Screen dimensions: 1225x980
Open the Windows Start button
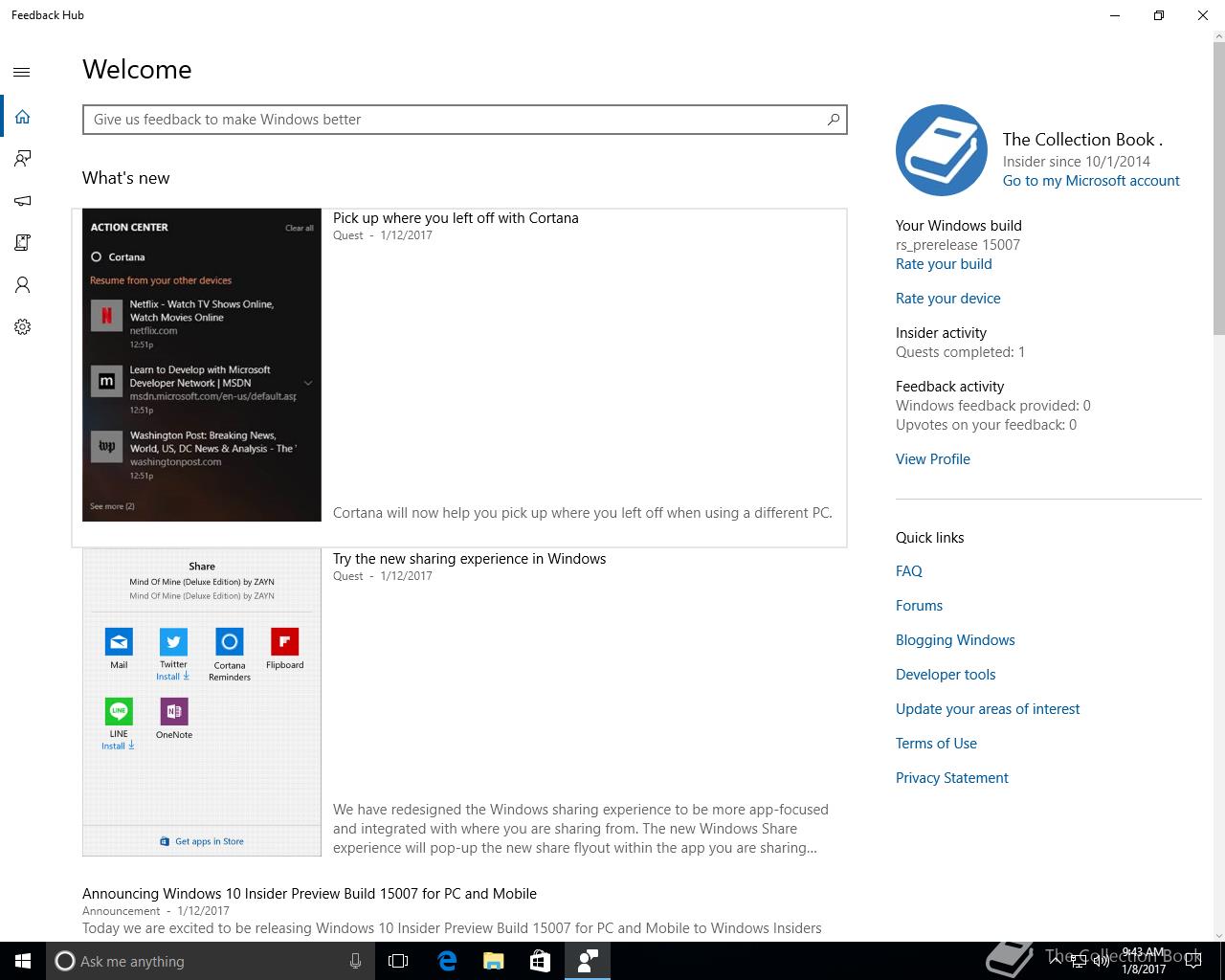click(23, 961)
